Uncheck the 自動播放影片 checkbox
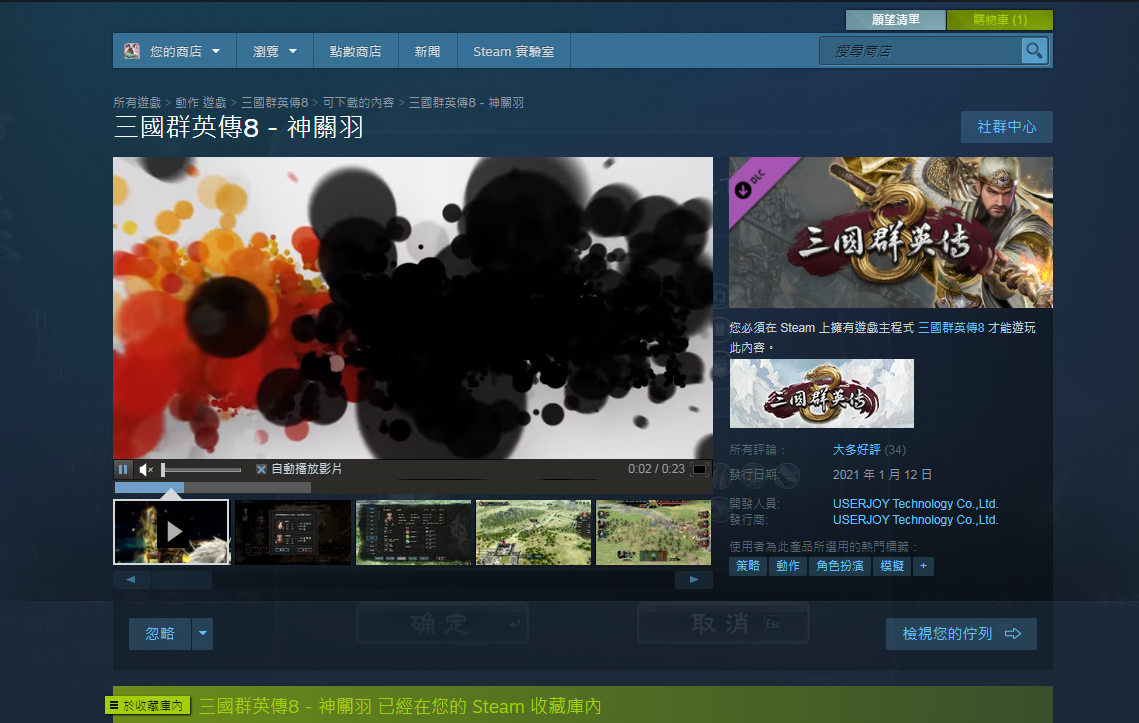The width and height of the screenshot is (1139, 723). pos(261,469)
